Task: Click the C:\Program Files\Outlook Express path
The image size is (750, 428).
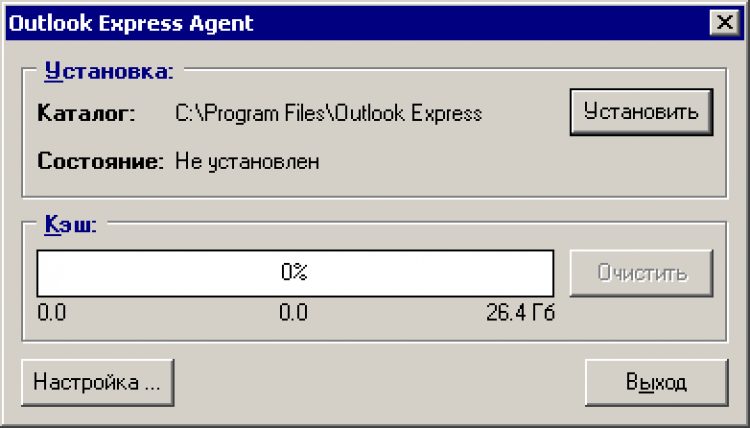Action: pos(328,113)
